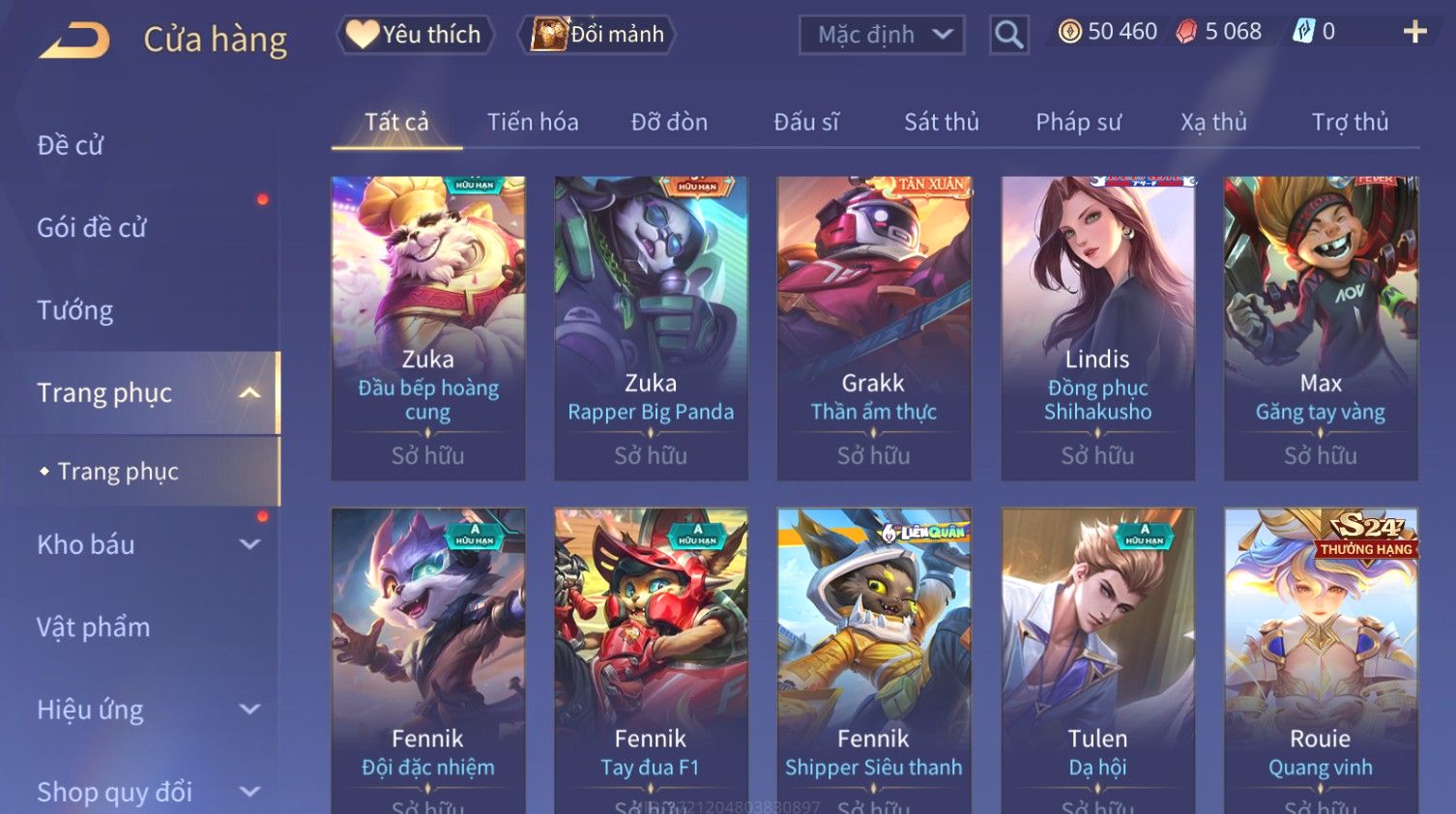Tap the red ruby currency icon
1456x814 pixels.
pyautogui.click(x=1186, y=32)
